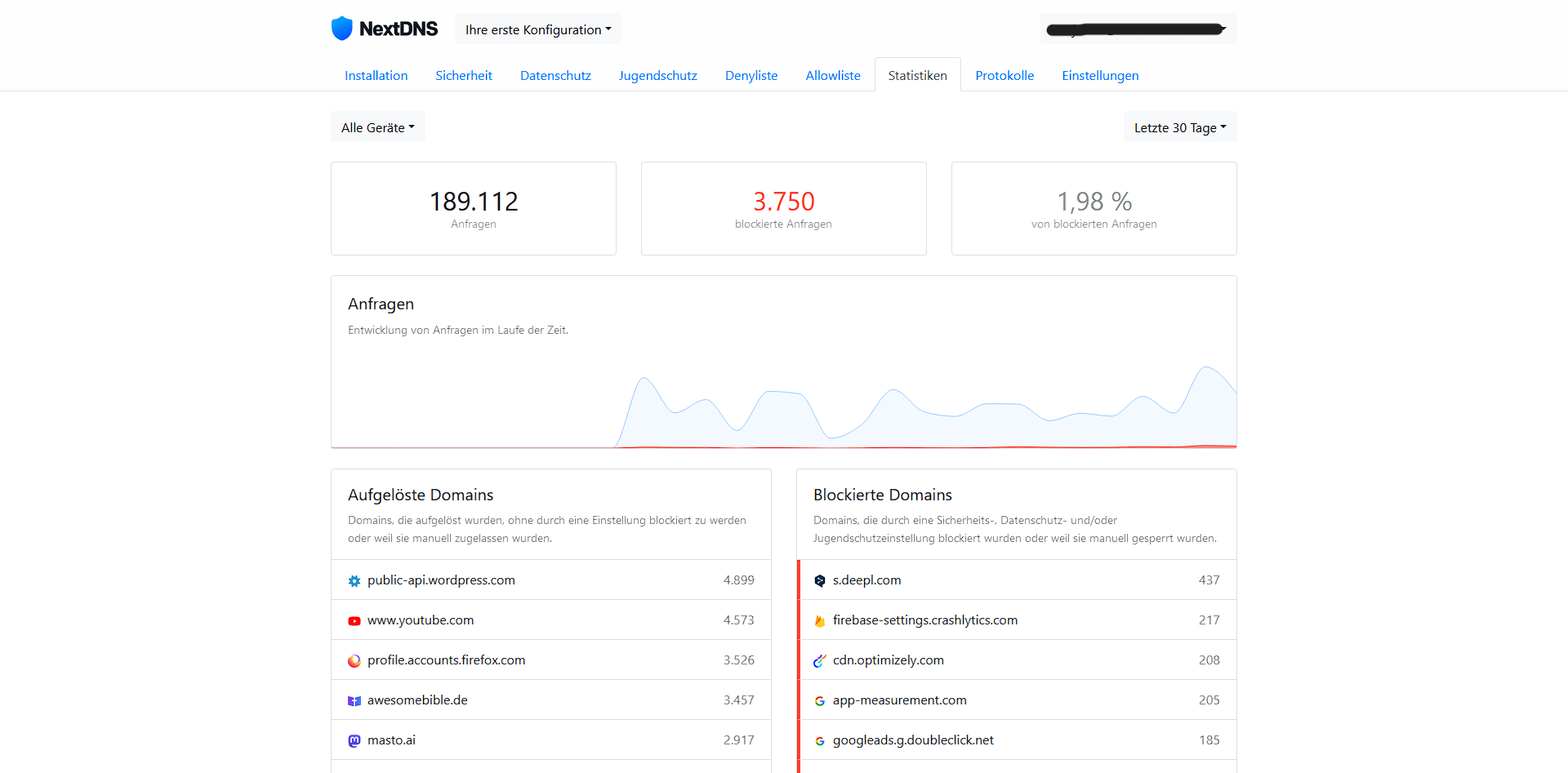This screenshot has height=773, width=1568.
Task: Click the public-api.wordpress.com domain row
Action: click(551, 580)
